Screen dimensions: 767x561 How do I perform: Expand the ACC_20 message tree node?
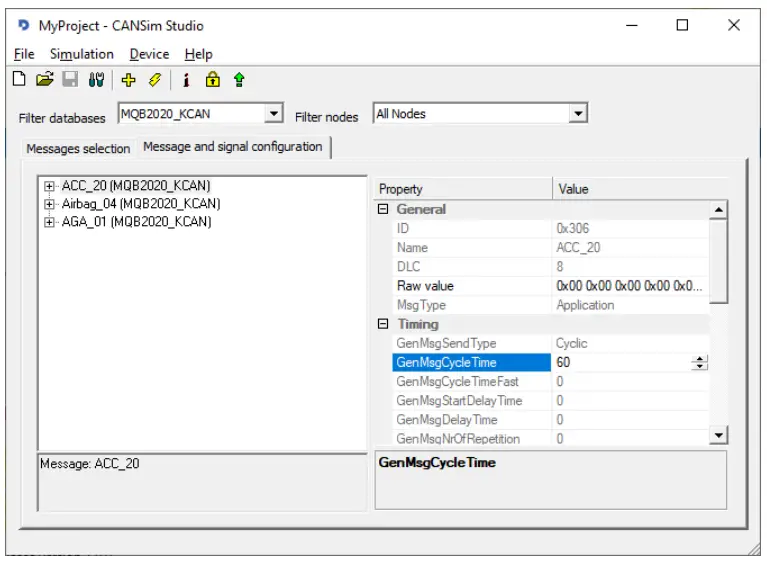point(50,186)
